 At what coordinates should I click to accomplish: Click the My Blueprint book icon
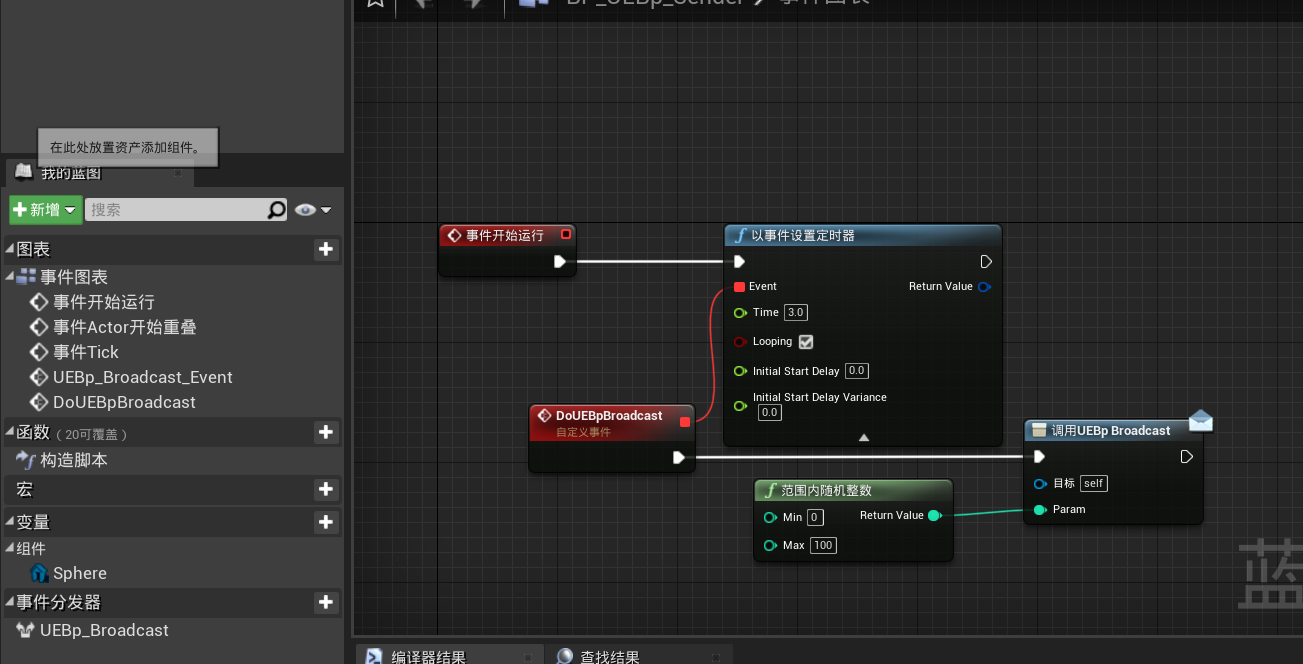pos(23,172)
